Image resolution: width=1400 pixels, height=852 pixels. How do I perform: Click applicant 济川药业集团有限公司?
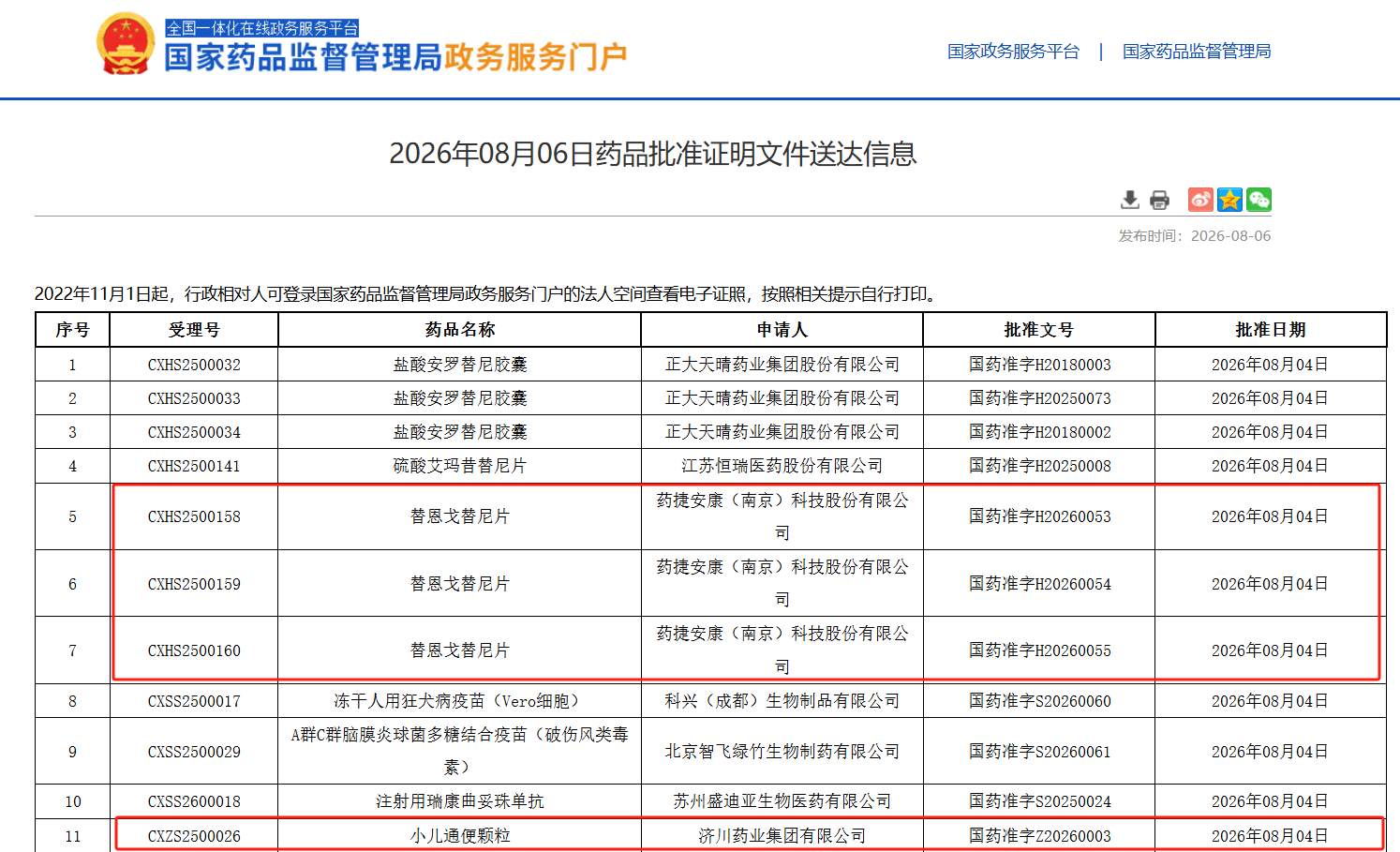coord(782,836)
